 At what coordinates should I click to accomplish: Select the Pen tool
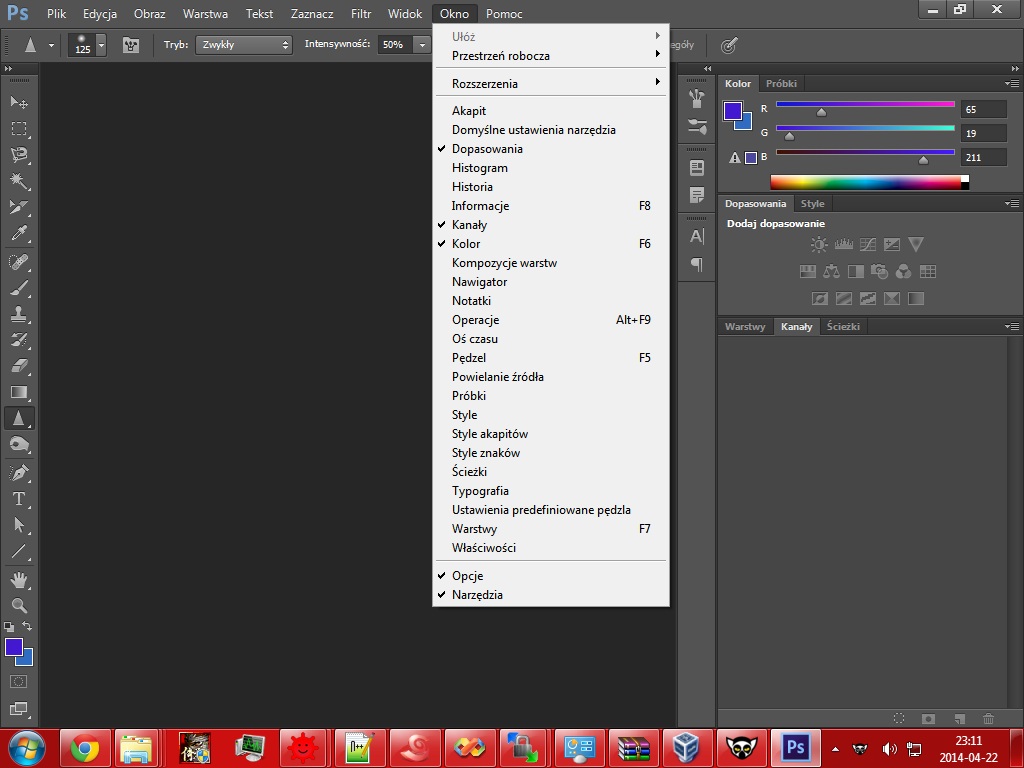click(19, 473)
